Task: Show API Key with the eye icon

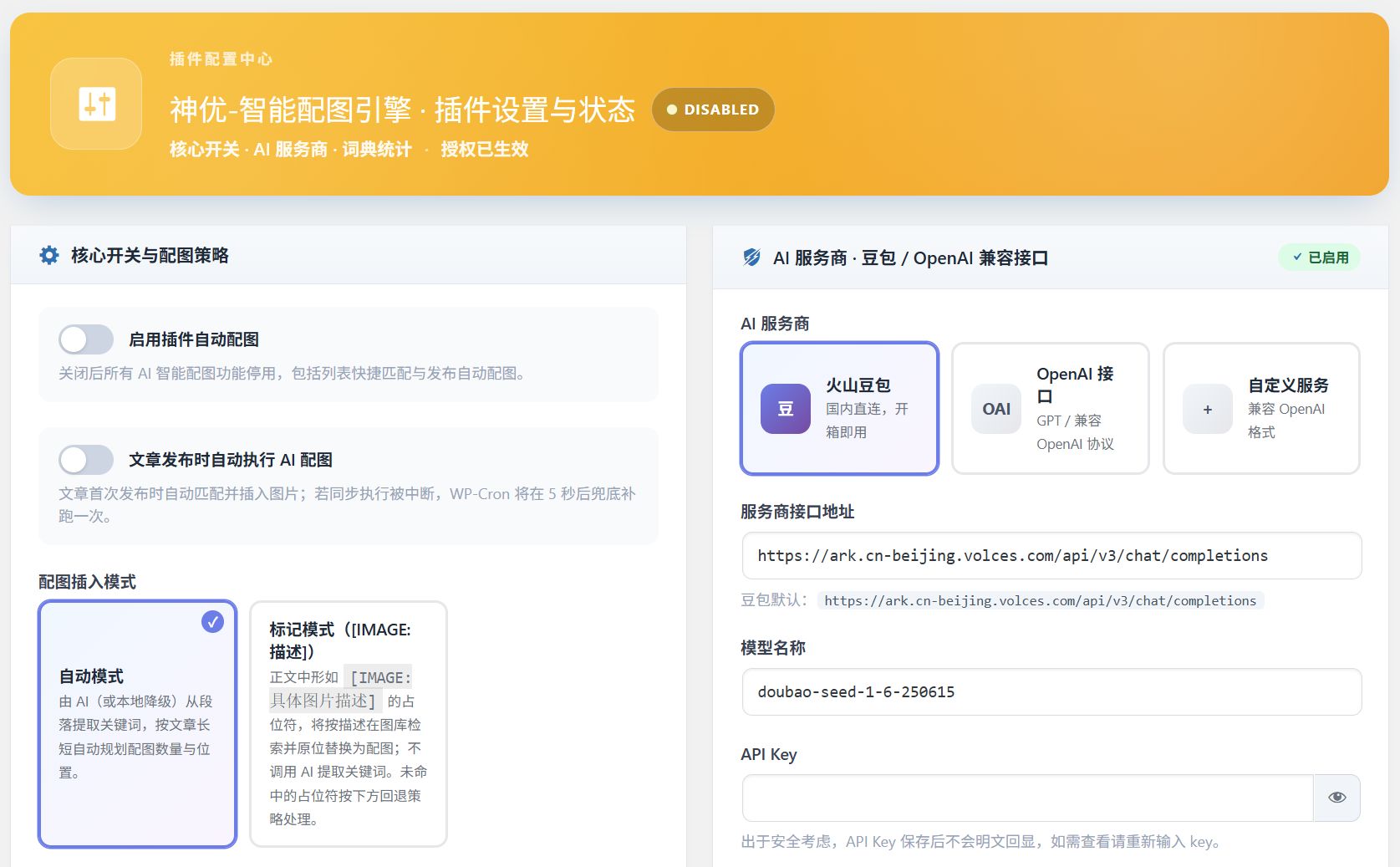Action: pyautogui.click(x=1336, y=798)
